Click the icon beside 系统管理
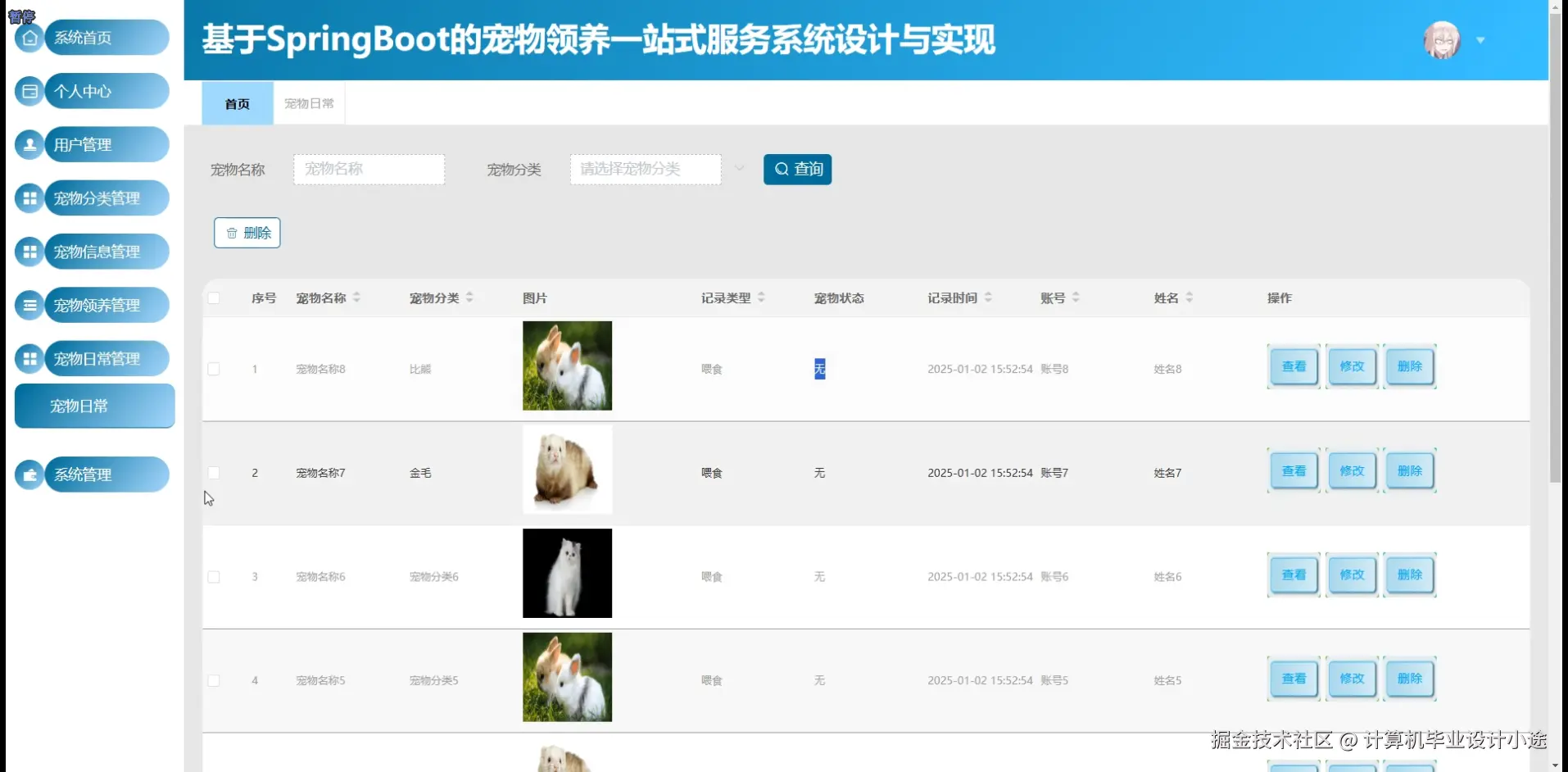The height and width of the screenshot is (772, 1568). tap(30, 475)
